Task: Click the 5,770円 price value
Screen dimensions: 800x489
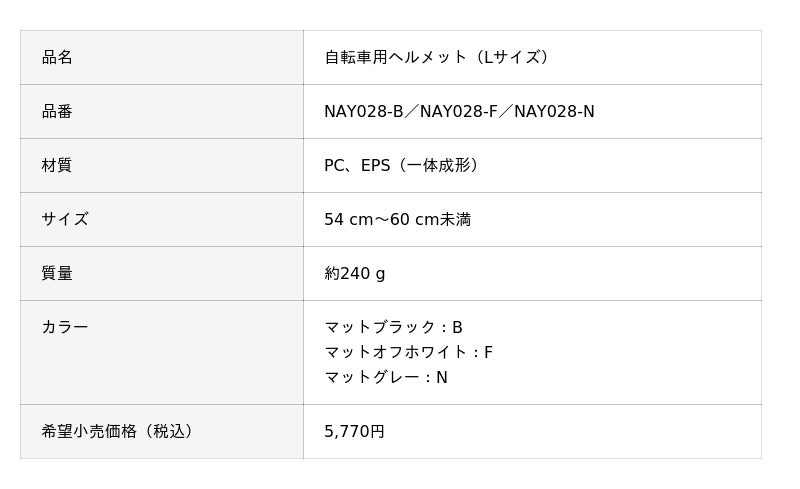Action: tap(354, 432)
